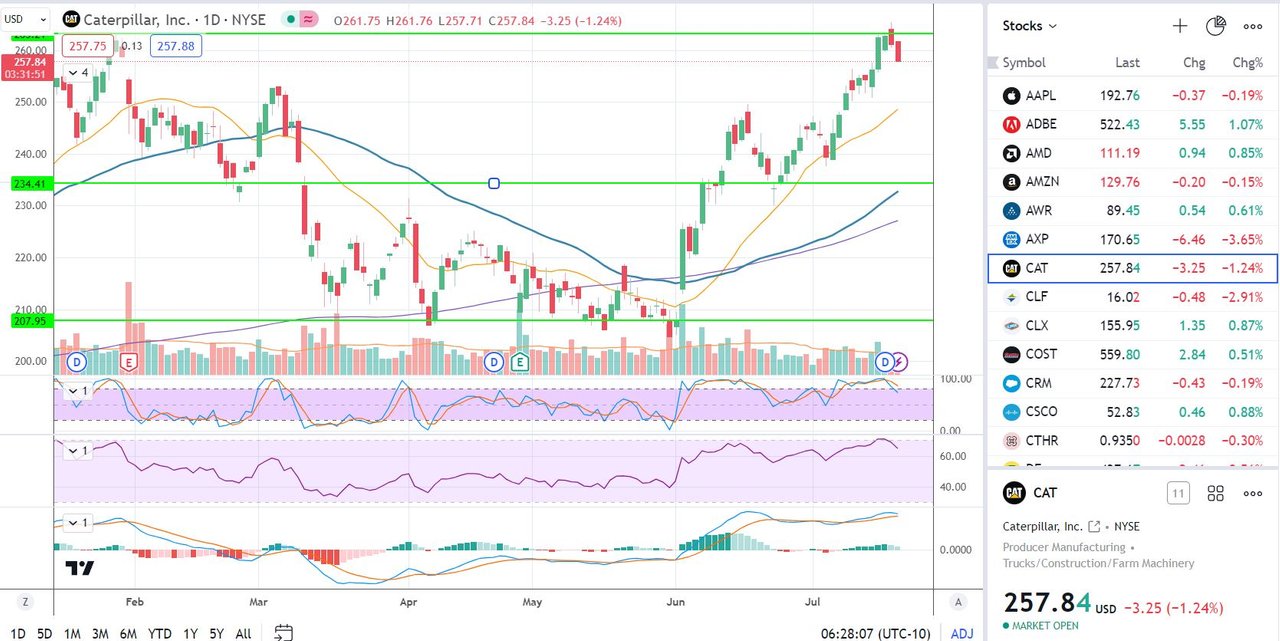Toggle the market status green dot indicator
Image resolution: width=1280 pixels, height=641 pixels.
(290, 19)
